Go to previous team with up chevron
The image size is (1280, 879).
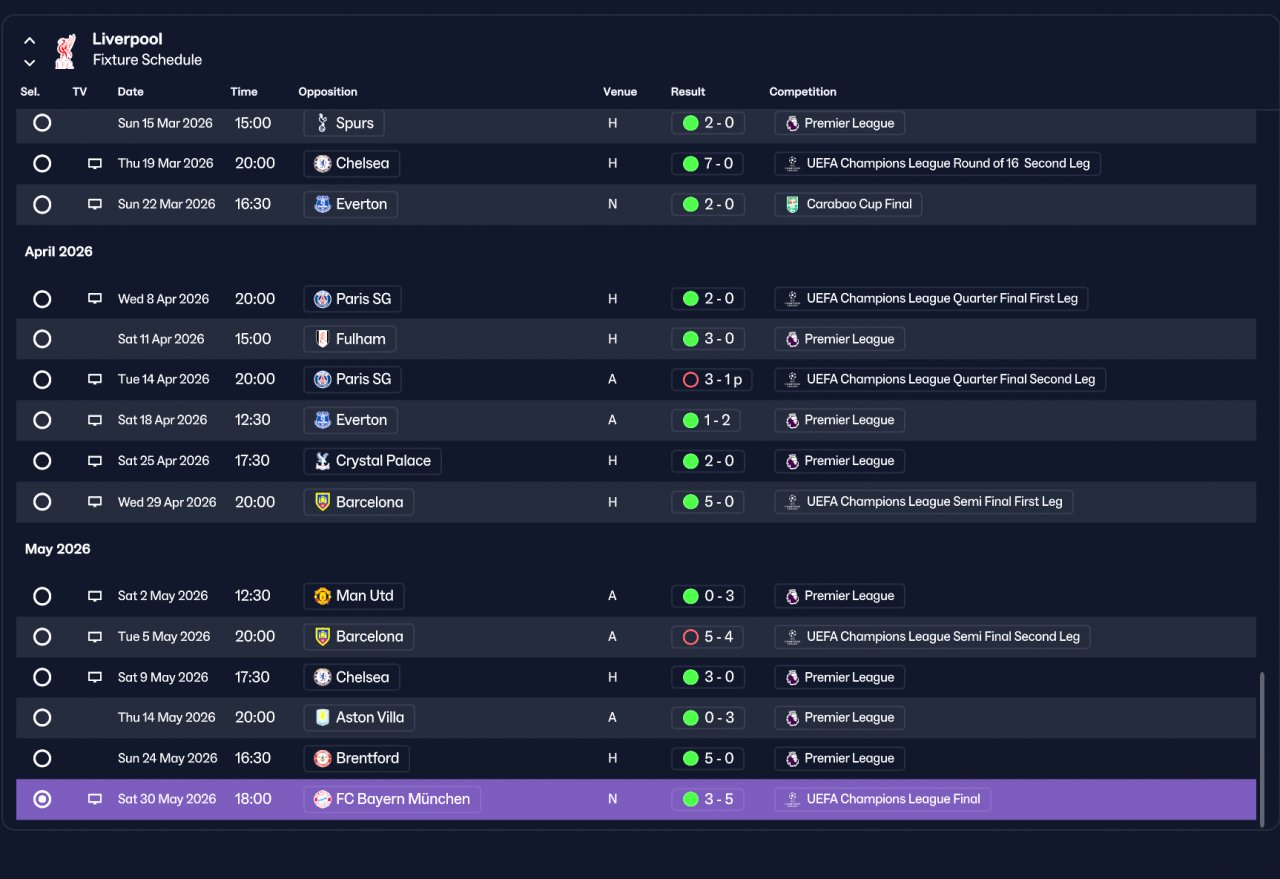(x=30, y=41)
